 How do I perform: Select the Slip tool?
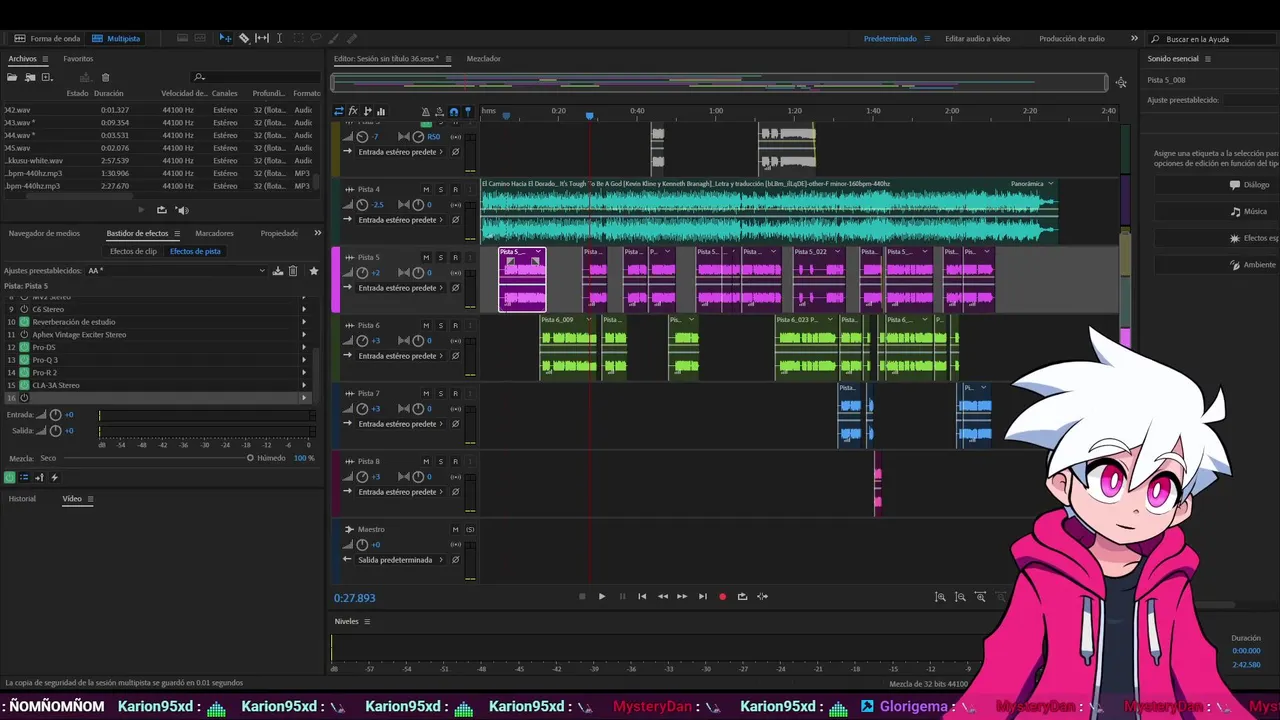coord(262,38)
